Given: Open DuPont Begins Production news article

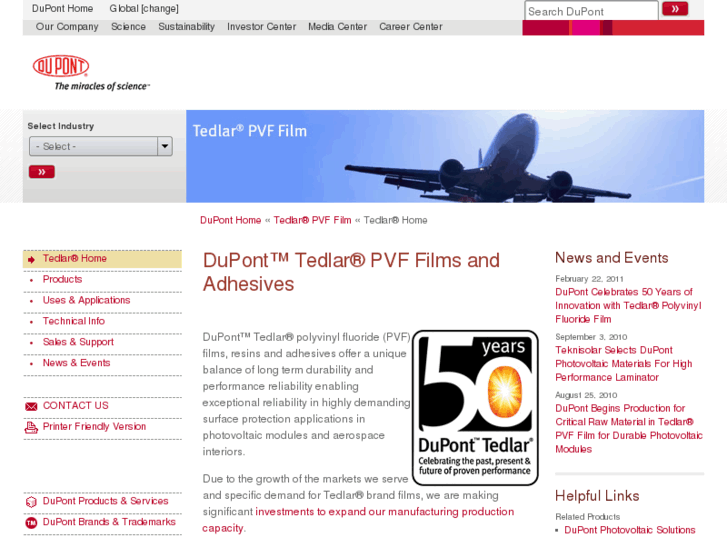Looking at the screenshot, I should coord(629,429).
